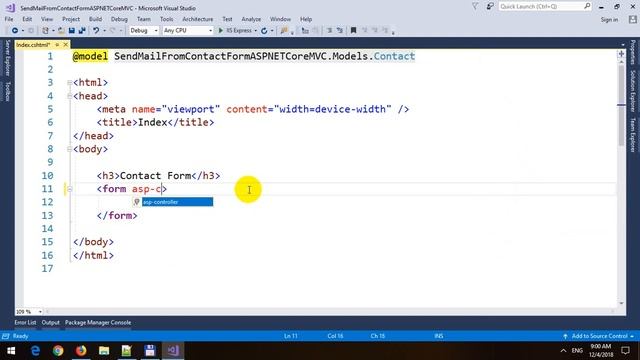Click the comment out selection icon
This screenshot has height=360, width=640.
(x=329, y=31)
